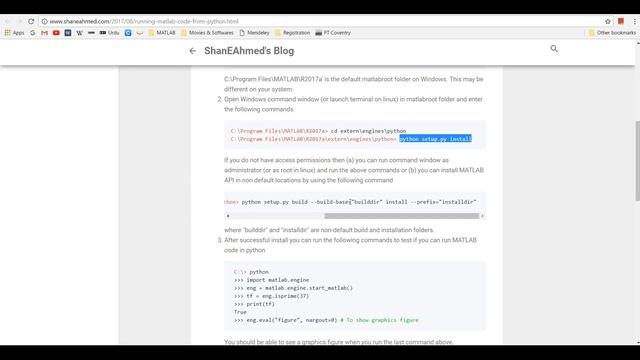The height and width of the screenshot is (360, 640).
Task: Click the site info icon in address bar
Action: [x=44, y=21]
